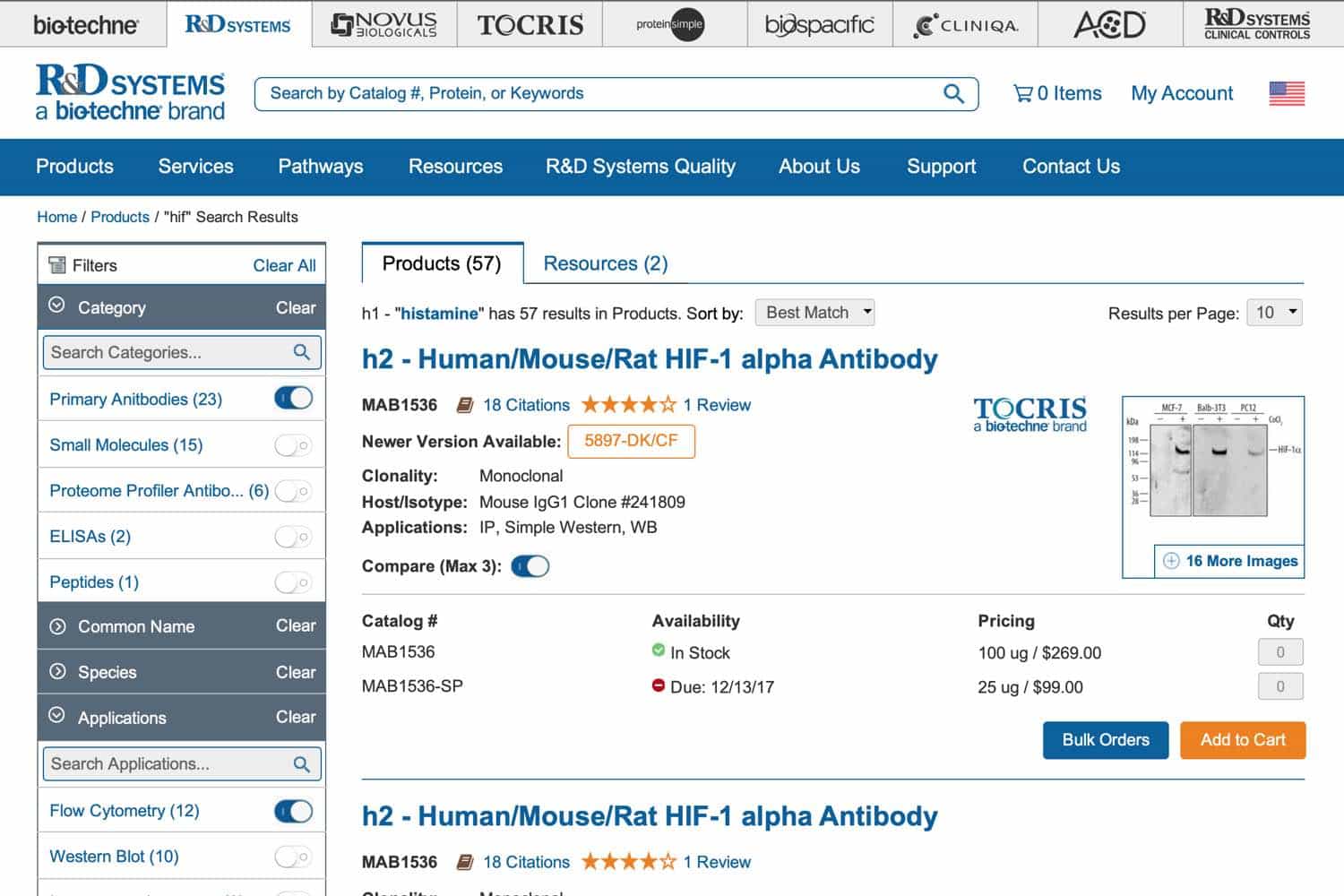Click Tocris brand logo in first result

[x=1030, y=415]
